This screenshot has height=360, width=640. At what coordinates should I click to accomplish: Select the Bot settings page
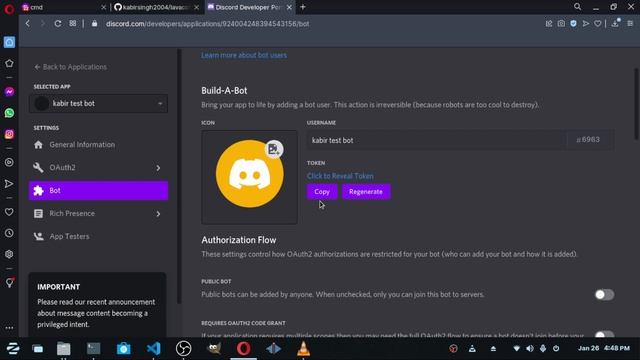point(98,191)
